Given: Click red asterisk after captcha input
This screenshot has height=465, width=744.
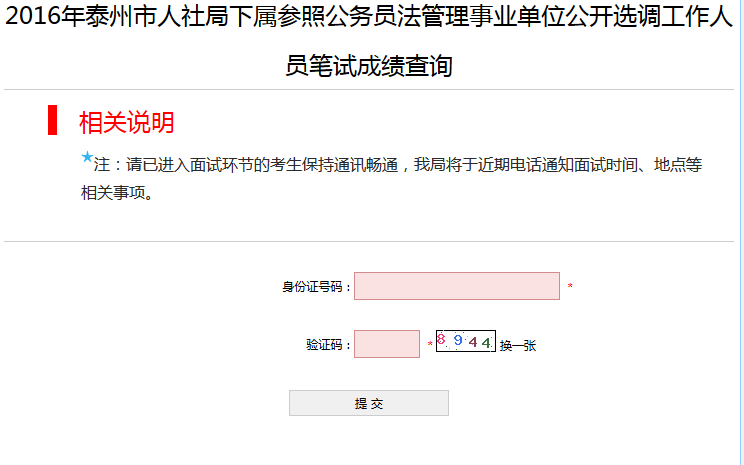Looking at the screenshot, I should [x=430, y=345].
